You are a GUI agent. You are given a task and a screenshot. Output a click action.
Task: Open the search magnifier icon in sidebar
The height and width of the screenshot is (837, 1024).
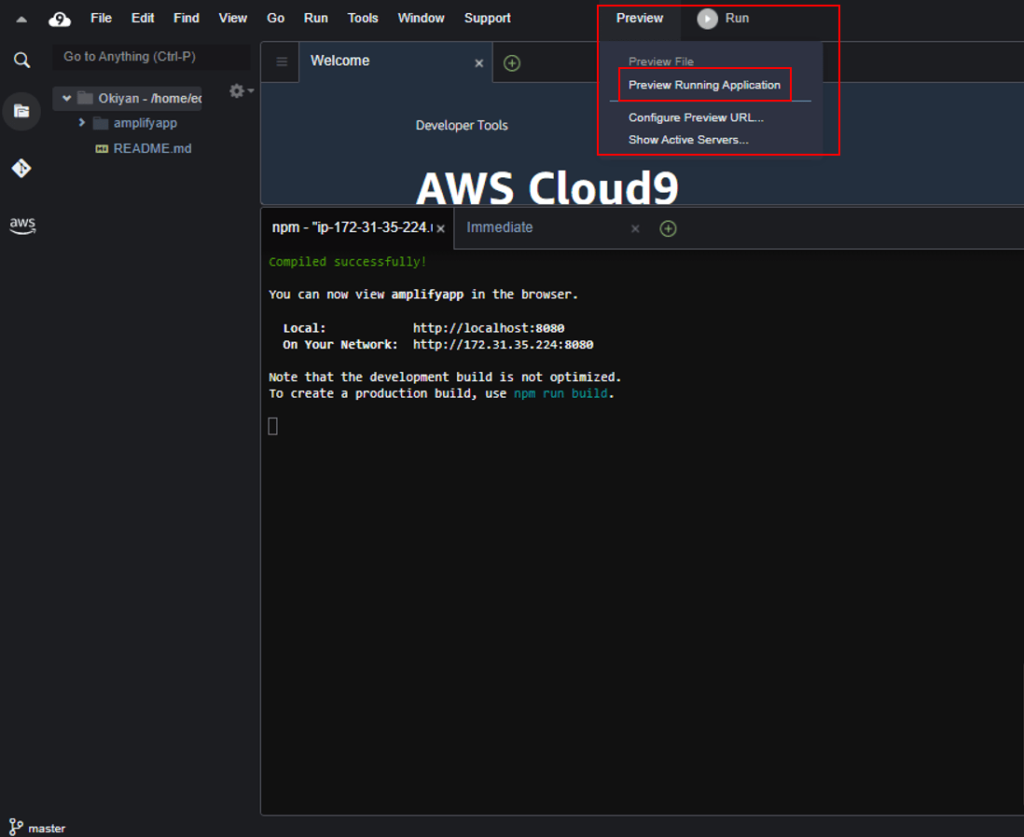tap(22, 60)
